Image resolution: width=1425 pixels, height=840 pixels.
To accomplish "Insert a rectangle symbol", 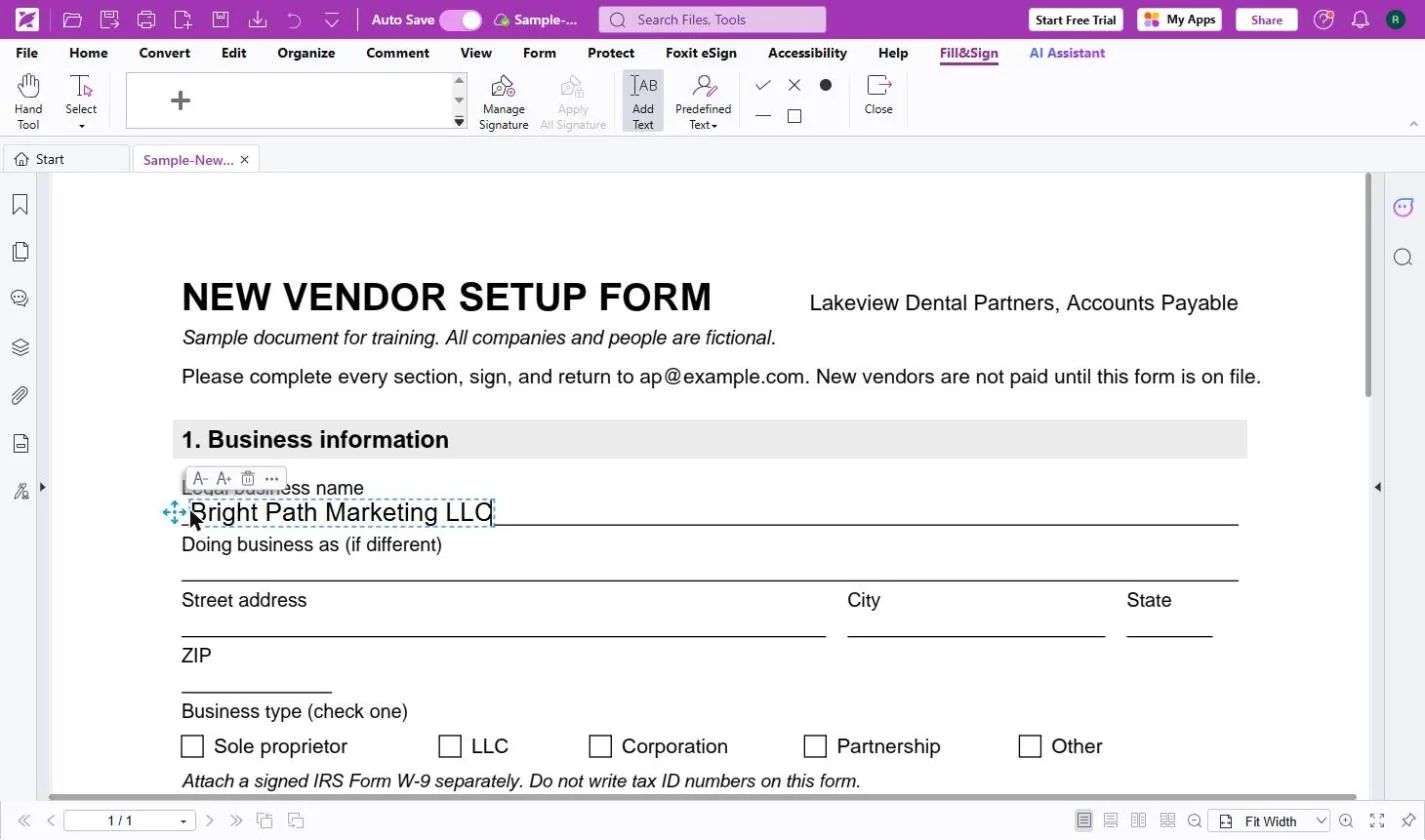I will click(794, 116).
